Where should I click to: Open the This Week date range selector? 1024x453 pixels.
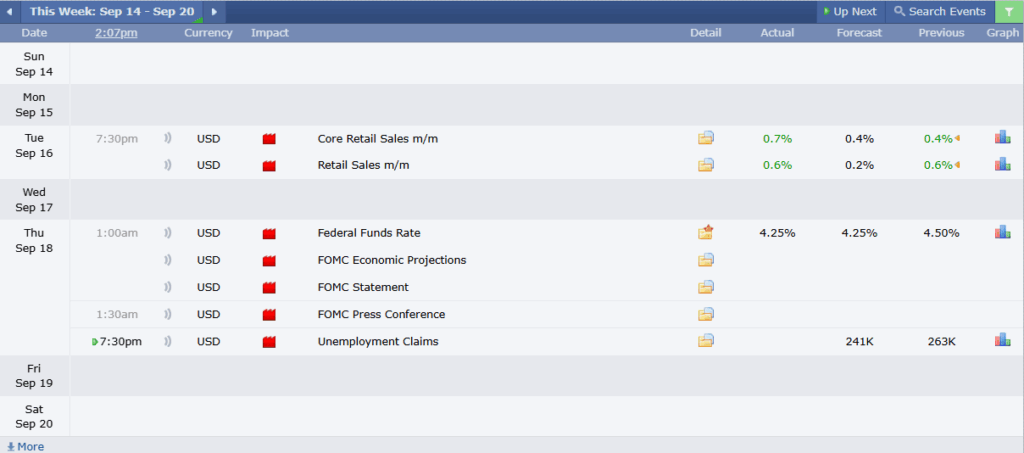click(x=111, y=12)
